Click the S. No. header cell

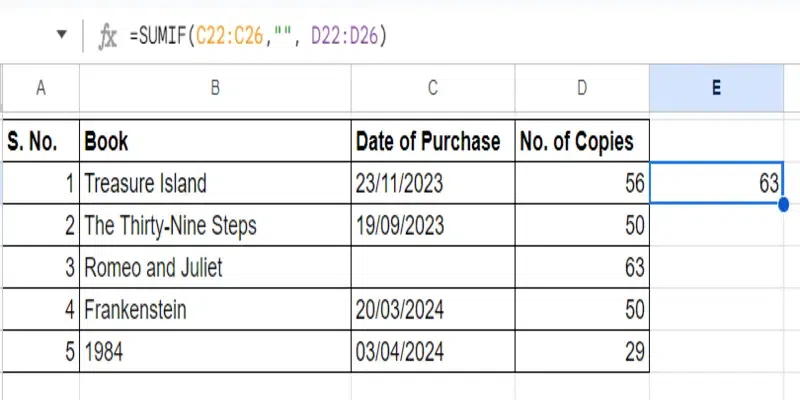pos(40,141)
